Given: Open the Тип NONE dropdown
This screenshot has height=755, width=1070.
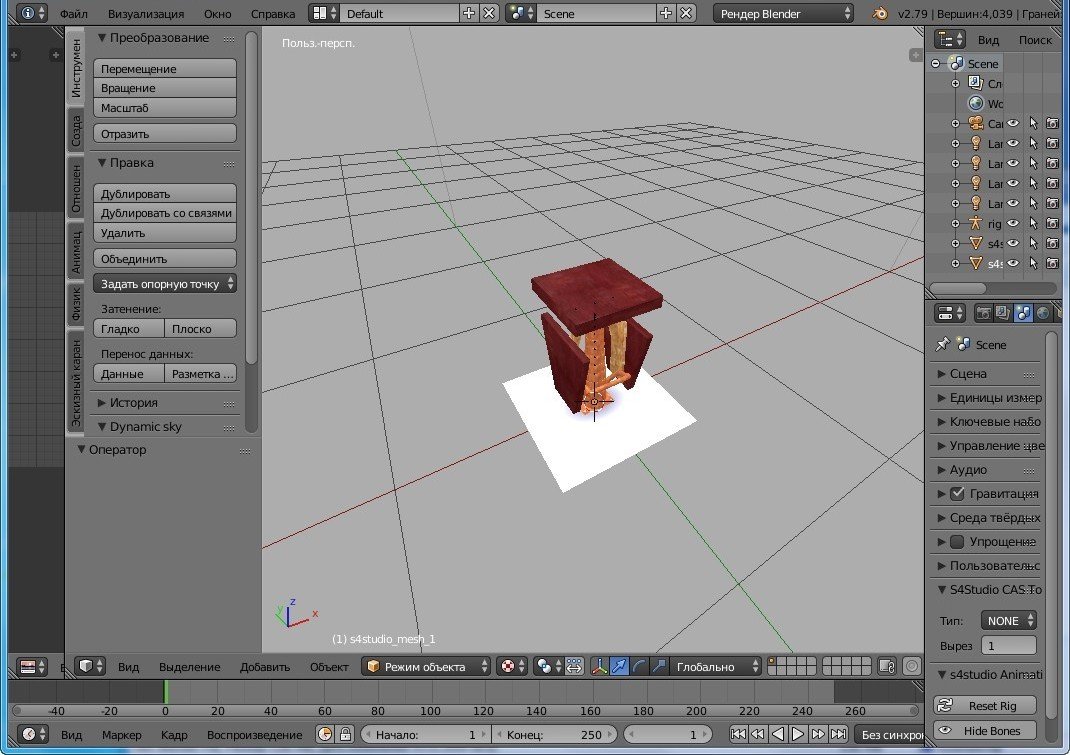Looking at the screenshot, I should pyautogui.click(x=1009, y=621).
